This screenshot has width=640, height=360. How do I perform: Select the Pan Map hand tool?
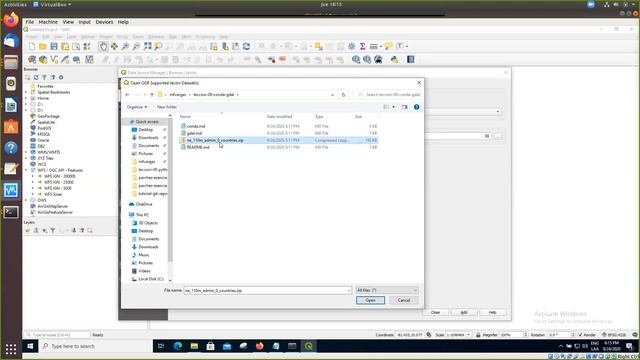coord(103,47)
